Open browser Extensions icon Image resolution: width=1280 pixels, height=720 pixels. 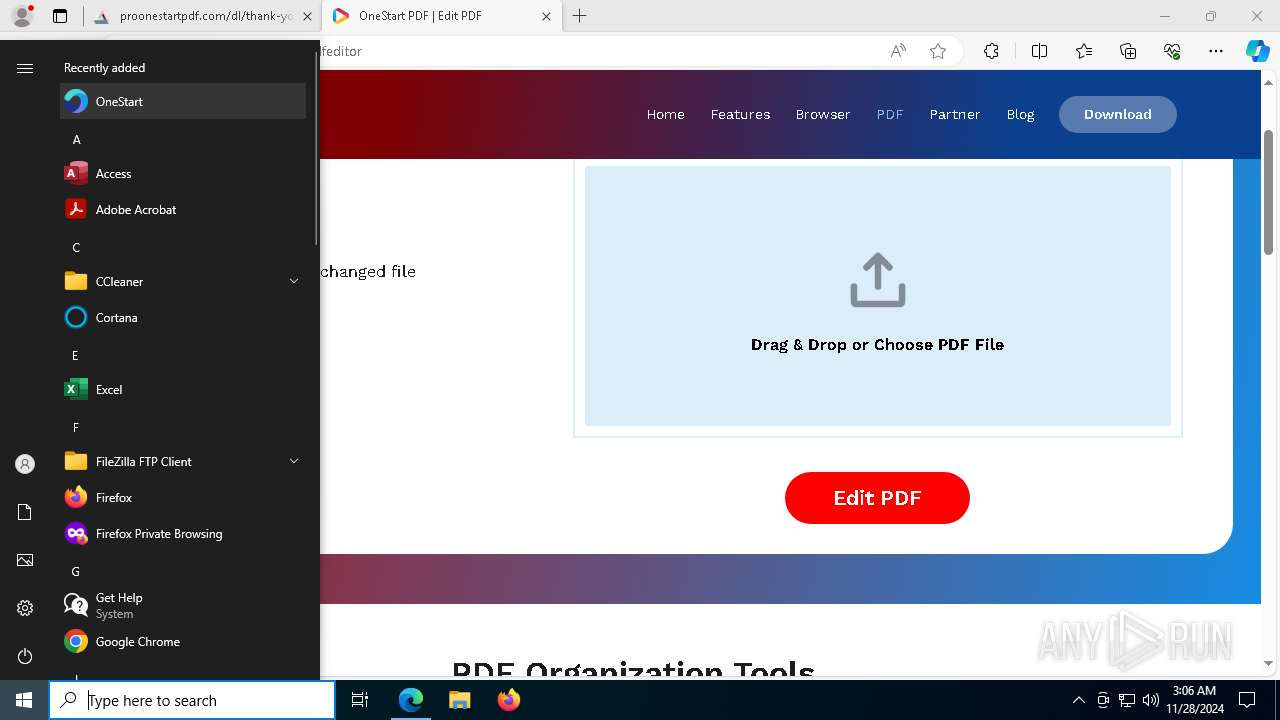tap(991, 51)
